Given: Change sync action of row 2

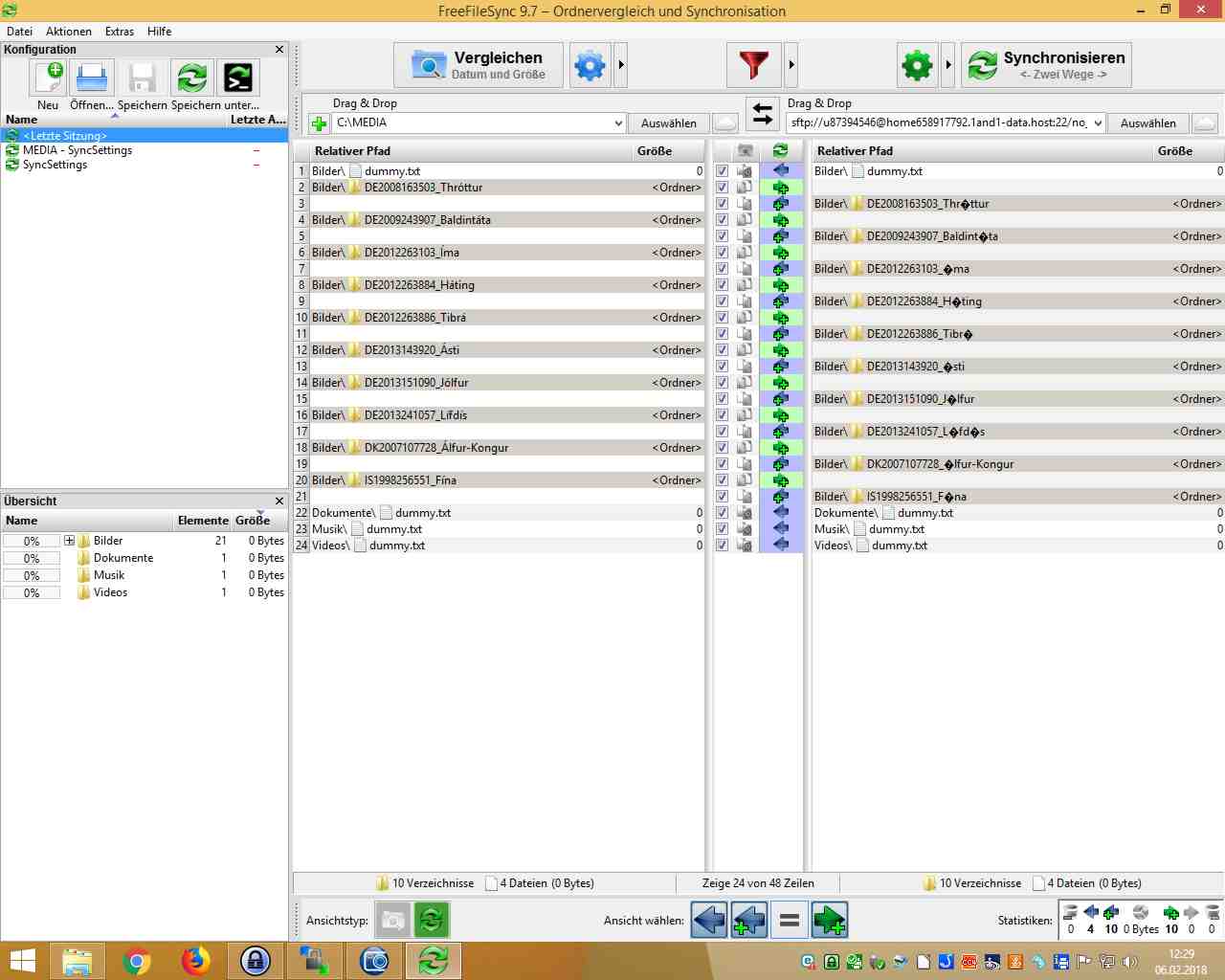Looking at the screenshot, I should pos(781,188).
